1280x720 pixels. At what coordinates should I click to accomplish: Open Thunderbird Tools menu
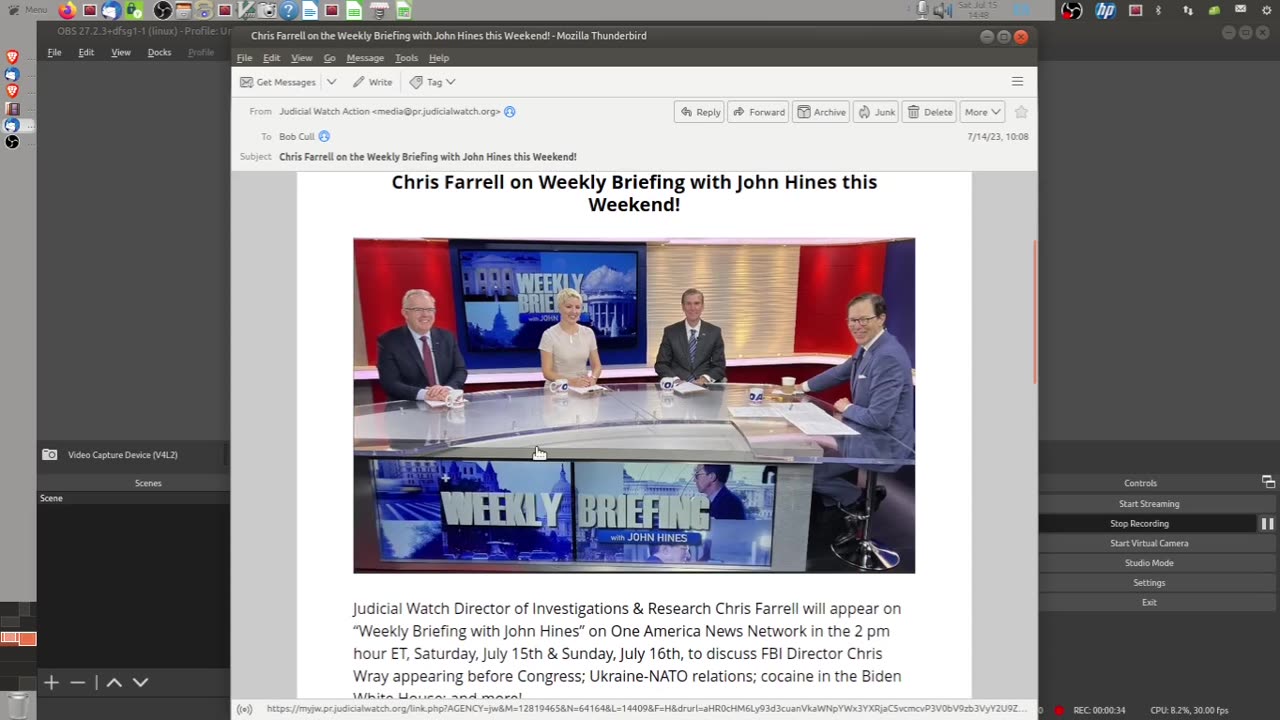pyautogui.click(x=406, y=58)
